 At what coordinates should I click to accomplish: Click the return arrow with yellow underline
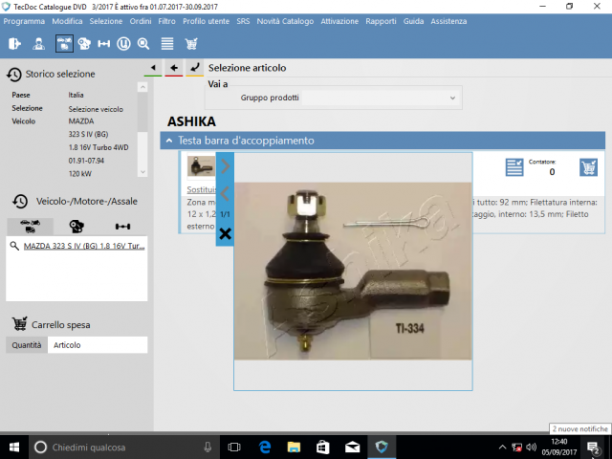tap(194, 68)
